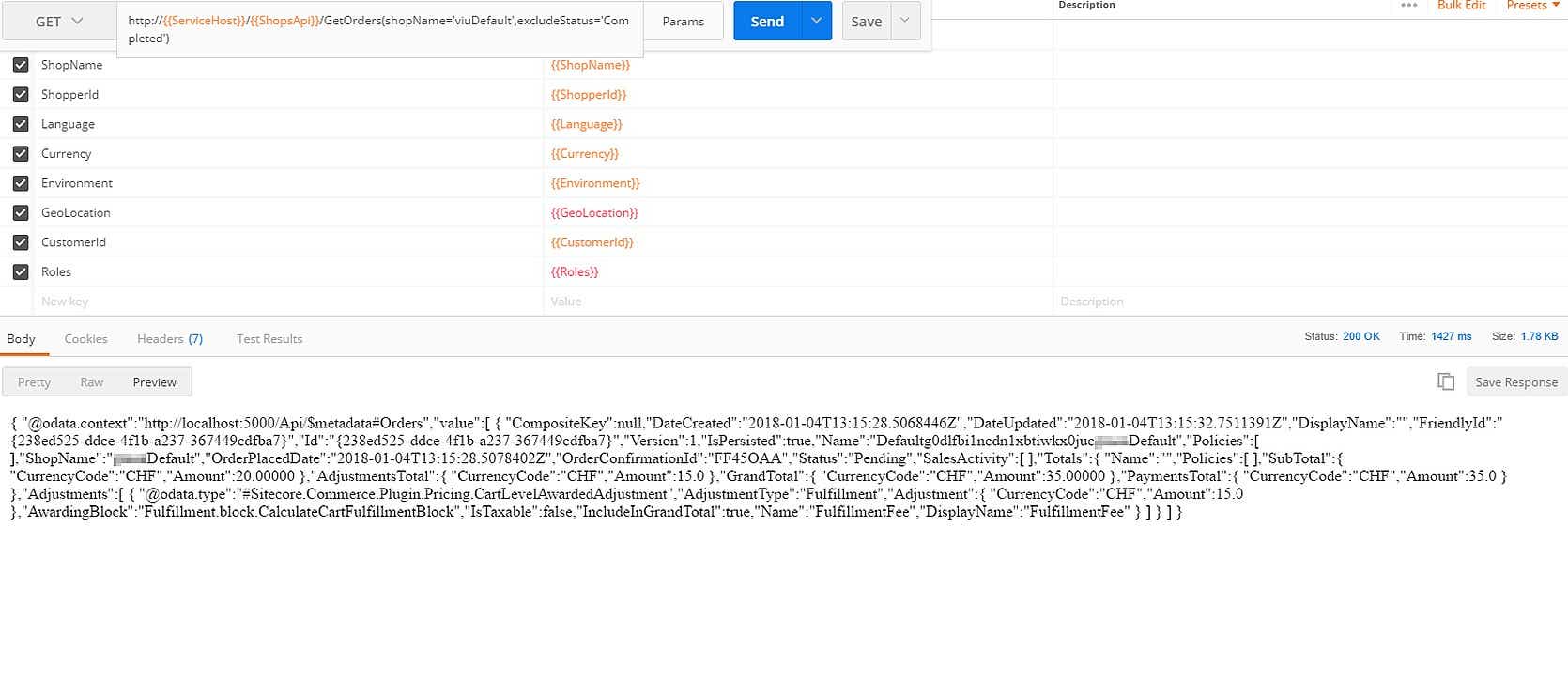Click the new header Value field
The image size is (1568, 698).
(x=798, y=302)
